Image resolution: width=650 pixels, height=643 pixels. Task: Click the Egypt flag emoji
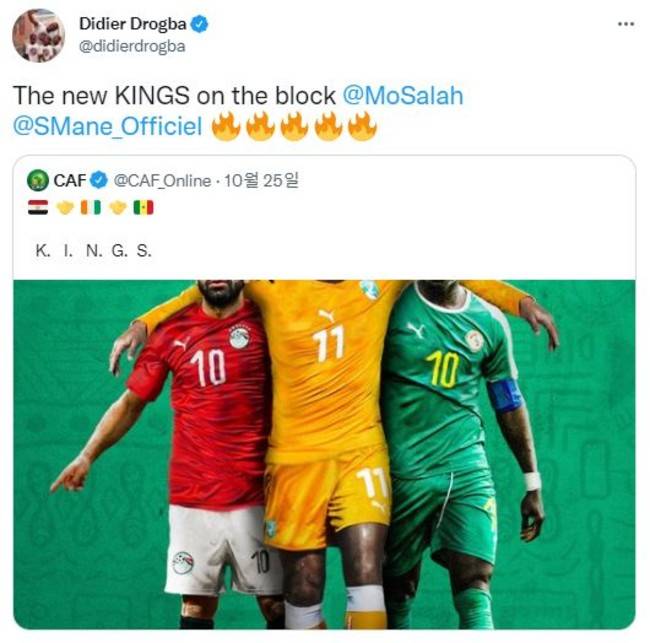(38, 207)
